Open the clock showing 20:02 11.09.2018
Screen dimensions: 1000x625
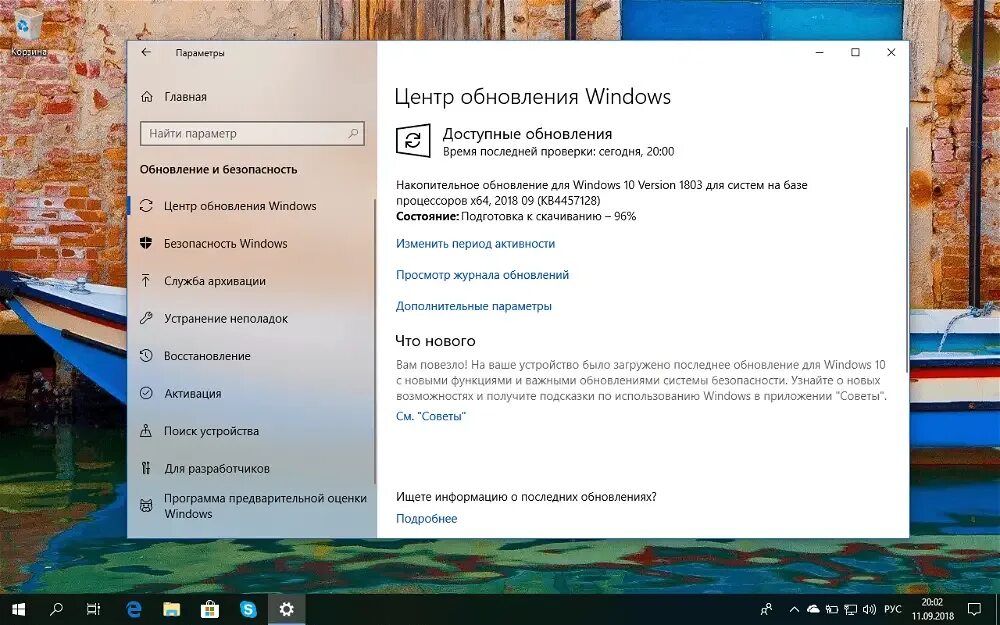click(x=932, y=609)
